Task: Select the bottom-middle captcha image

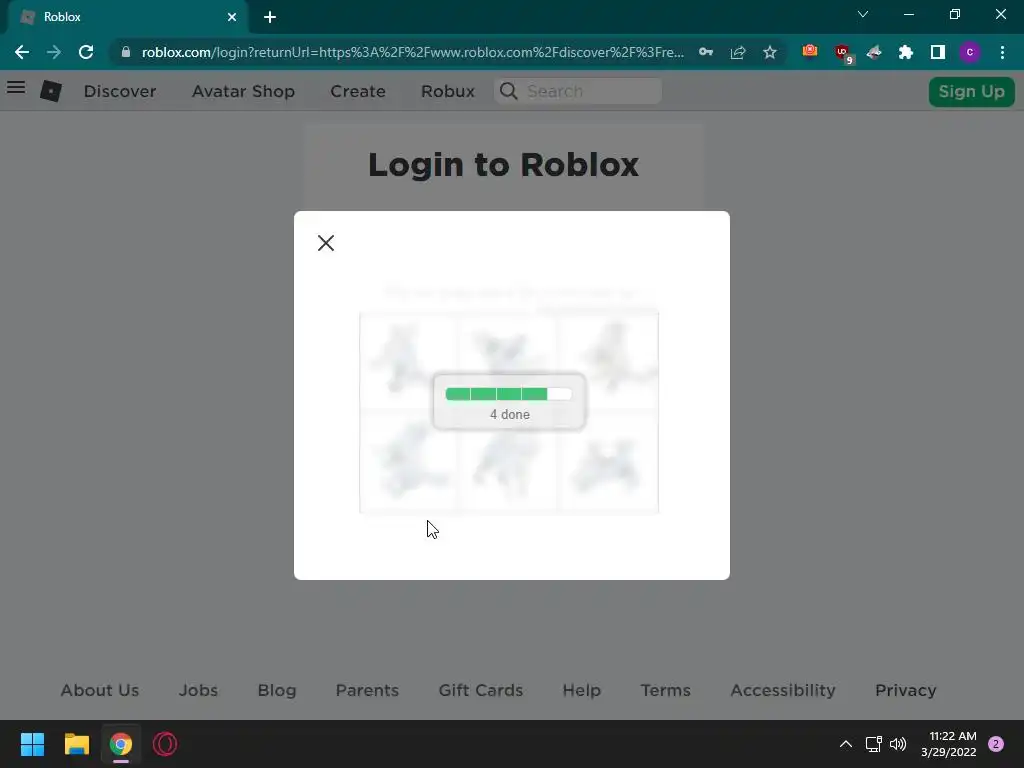Action: pos(507,461)
